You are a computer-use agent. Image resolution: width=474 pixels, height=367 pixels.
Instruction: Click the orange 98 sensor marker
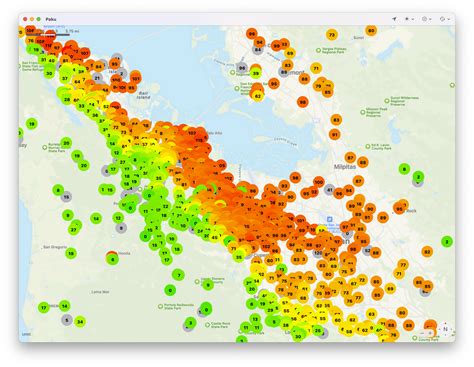tap(295, 178)
